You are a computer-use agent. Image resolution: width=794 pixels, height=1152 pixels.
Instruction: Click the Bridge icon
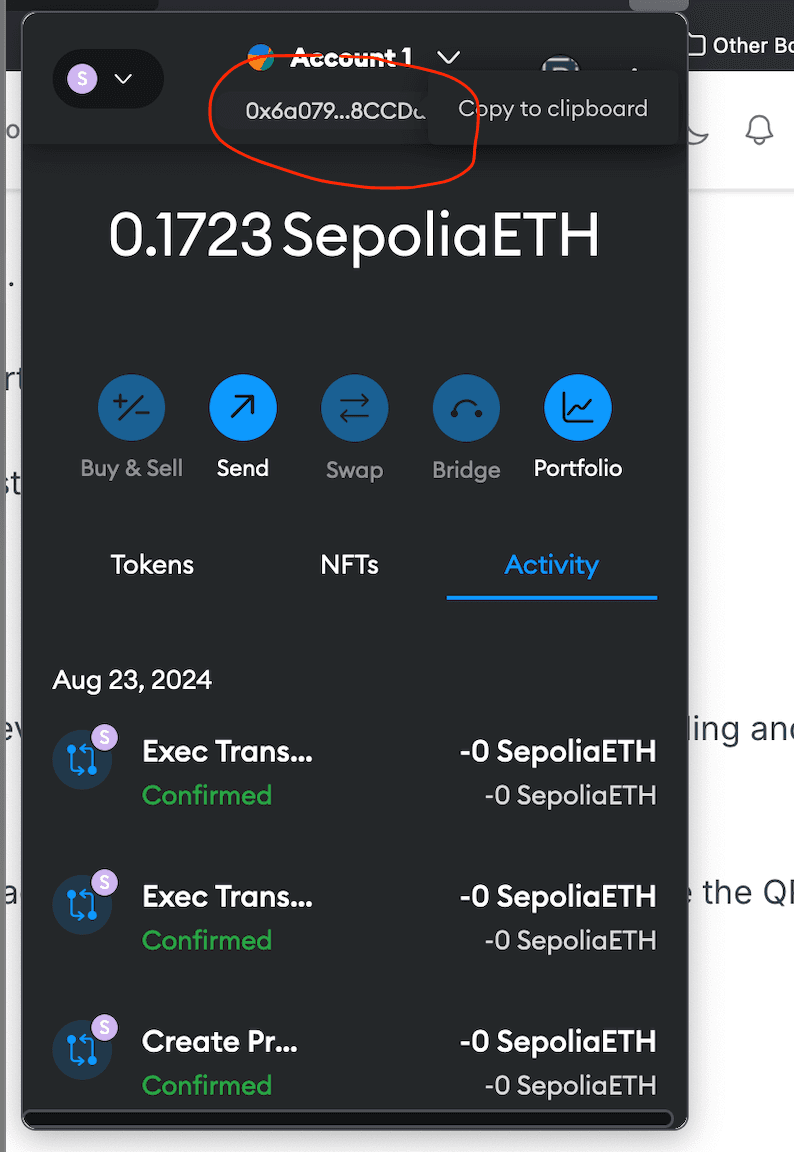coord(466,408)
